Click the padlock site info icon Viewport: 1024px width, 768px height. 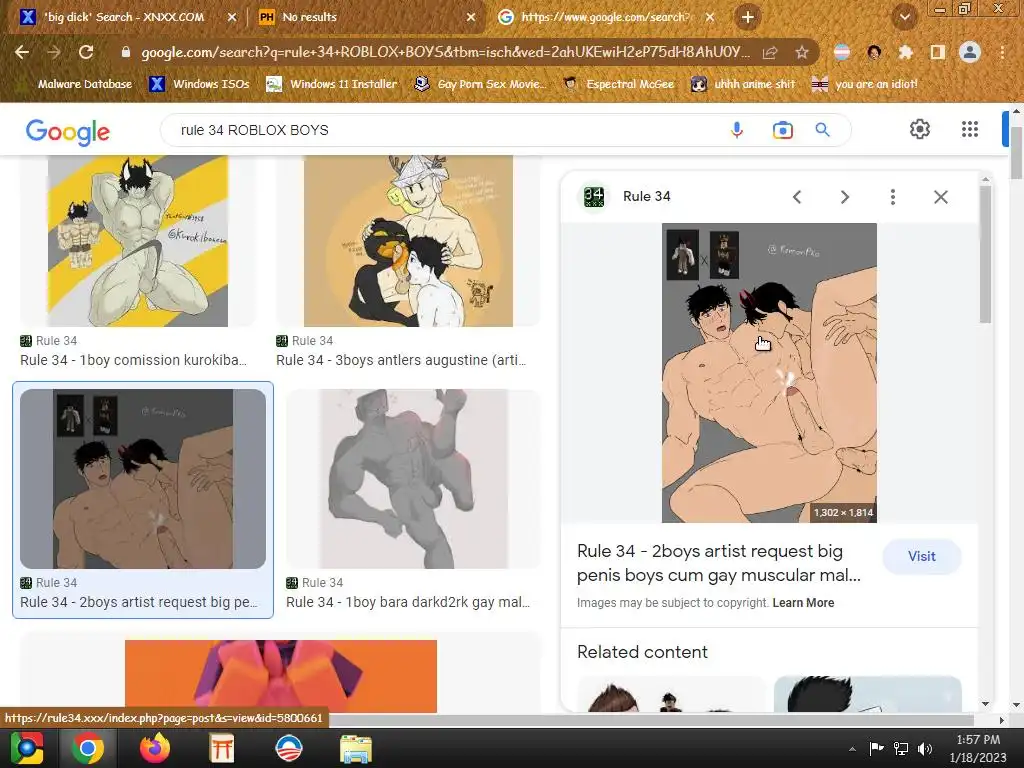[126, 52]
